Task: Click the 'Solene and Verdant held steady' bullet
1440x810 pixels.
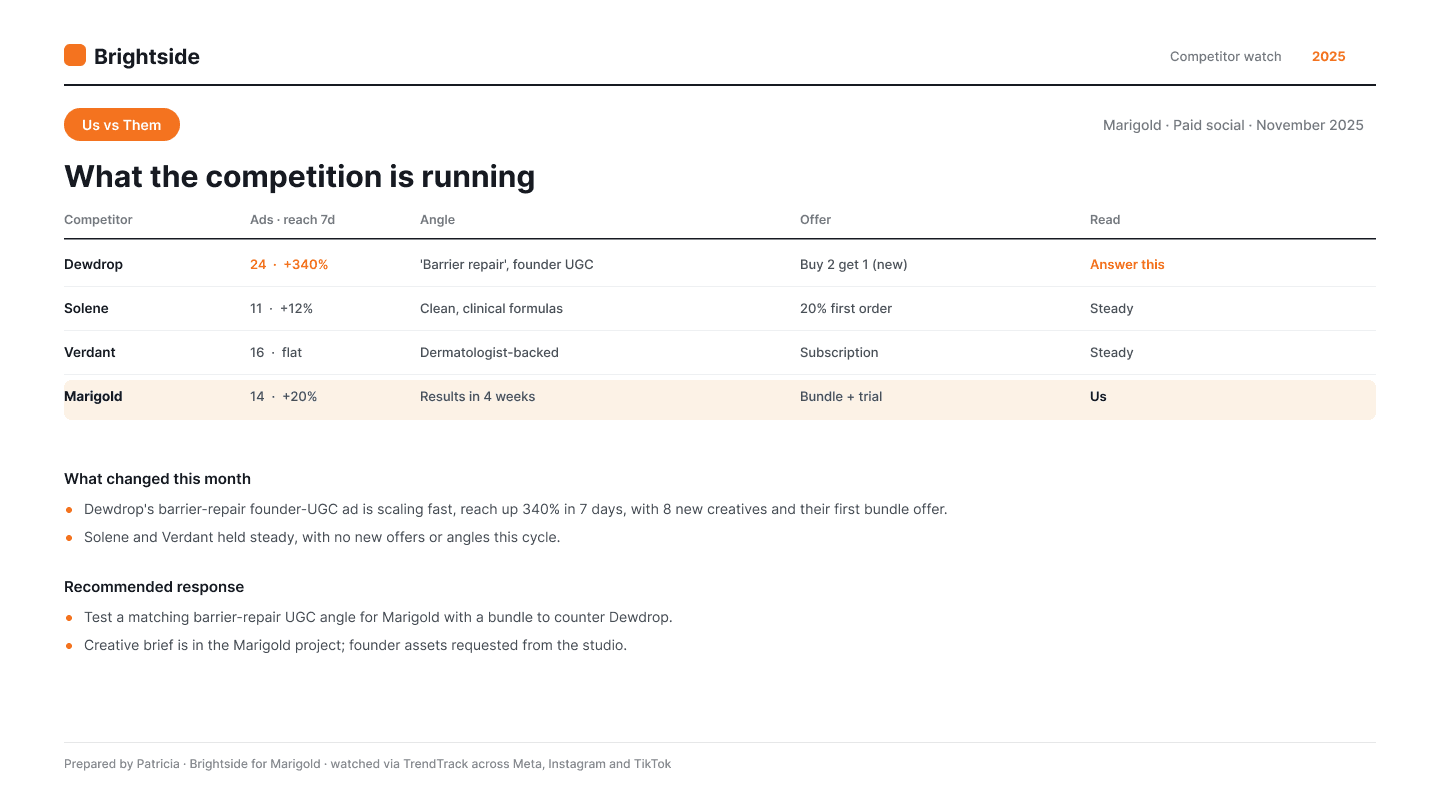Action: click(322, 537)
